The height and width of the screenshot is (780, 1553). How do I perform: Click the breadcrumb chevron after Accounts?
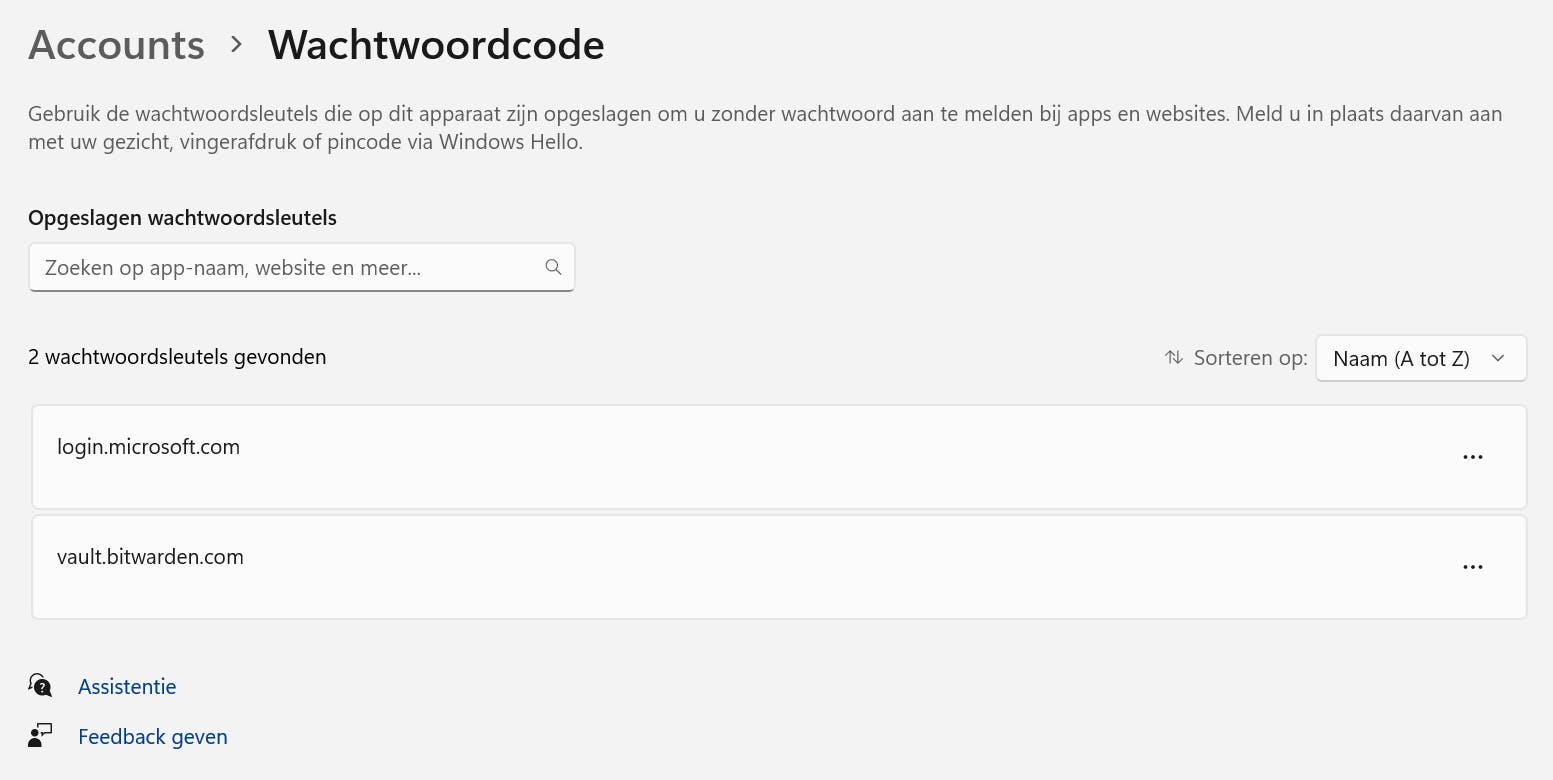click(x=237, y=44)
